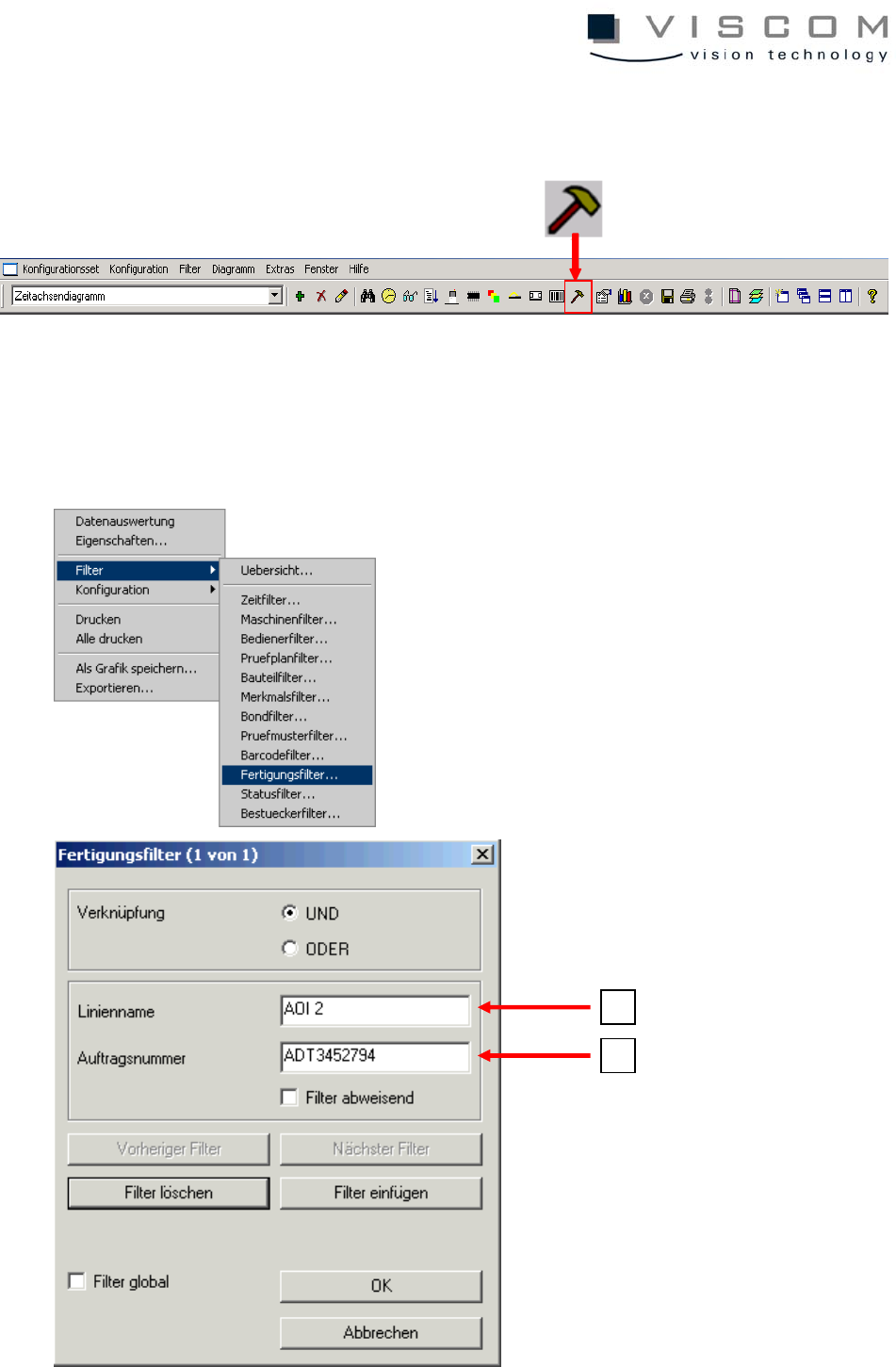Click the eyeglasses toolbar icon
Screen dimensions: 896x1367
click(x=410, y=296)
